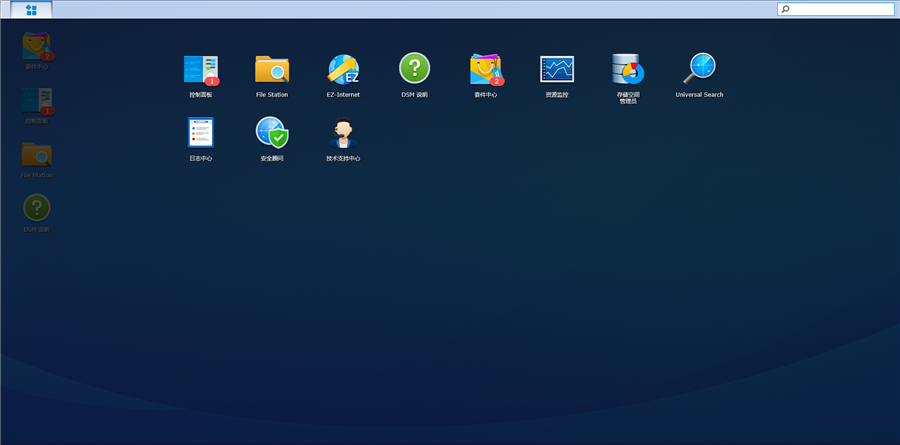Launch File Station from the main menu grid
This screenshot has height=445, width=900.
271,69
